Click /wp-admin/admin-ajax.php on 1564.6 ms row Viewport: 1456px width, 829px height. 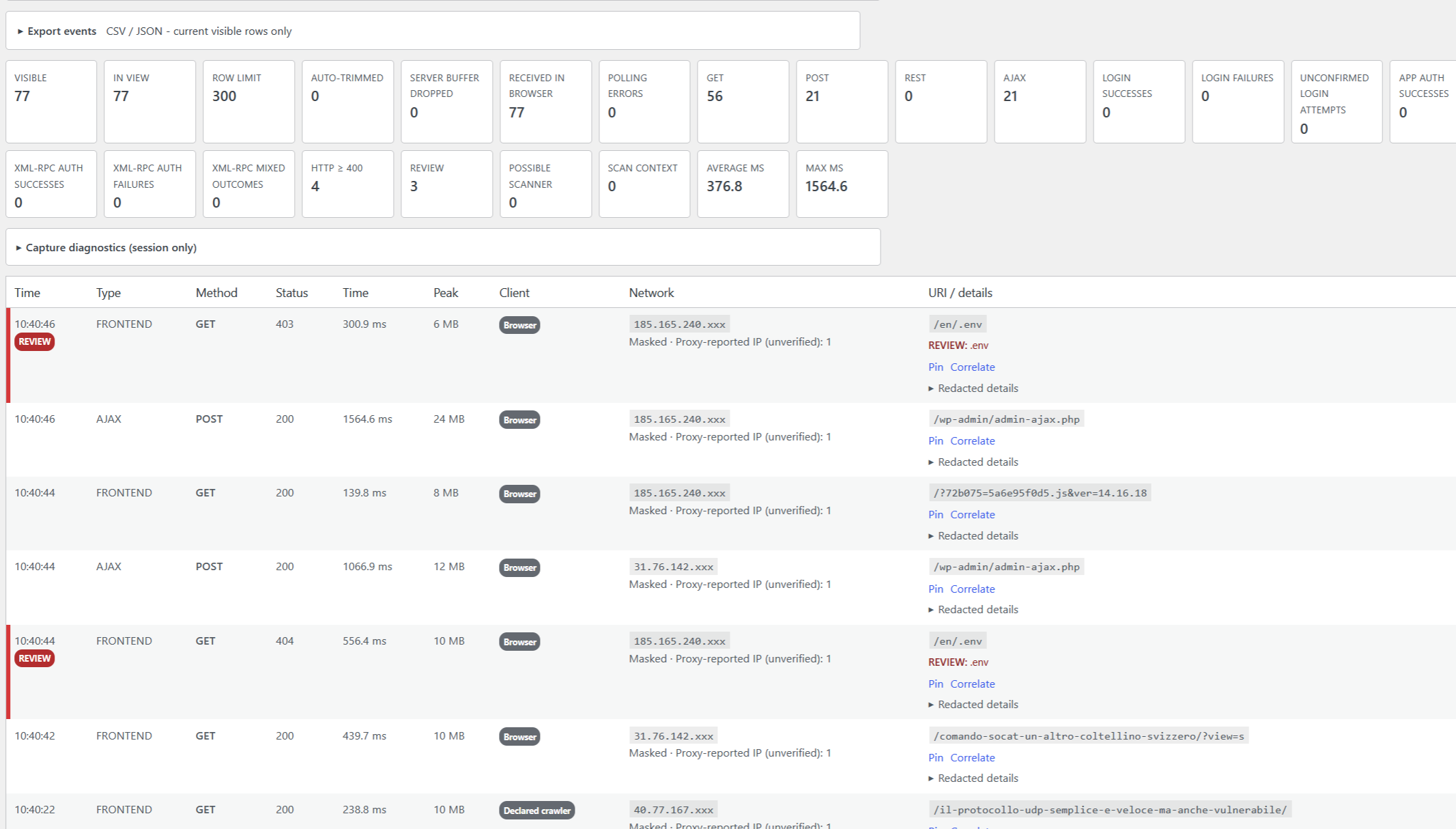(1006, 419)
